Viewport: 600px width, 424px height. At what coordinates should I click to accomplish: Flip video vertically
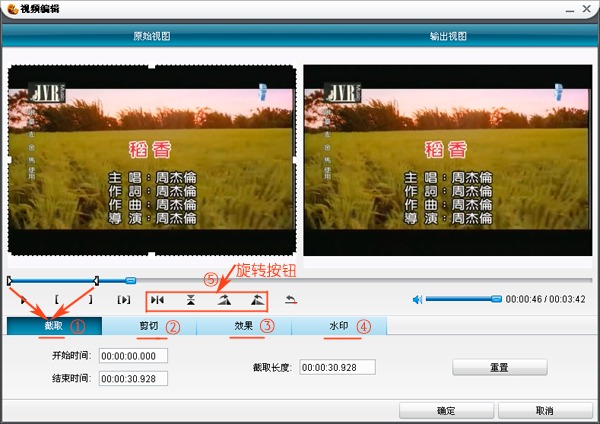(x=191, y=300)
